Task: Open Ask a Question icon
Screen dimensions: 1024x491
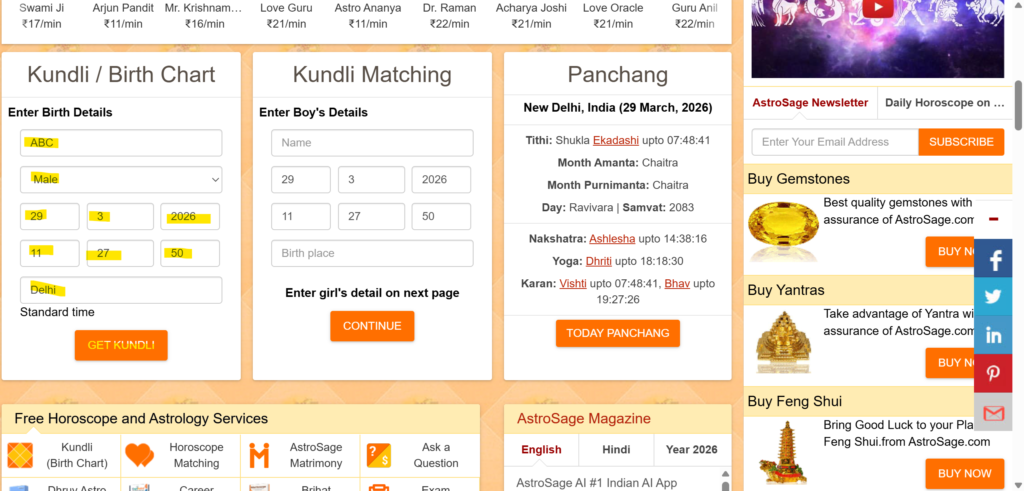Action: [379, 455]
